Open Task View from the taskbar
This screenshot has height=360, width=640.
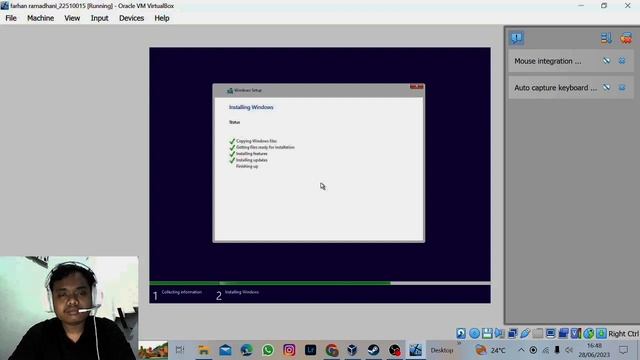point(180,350)
